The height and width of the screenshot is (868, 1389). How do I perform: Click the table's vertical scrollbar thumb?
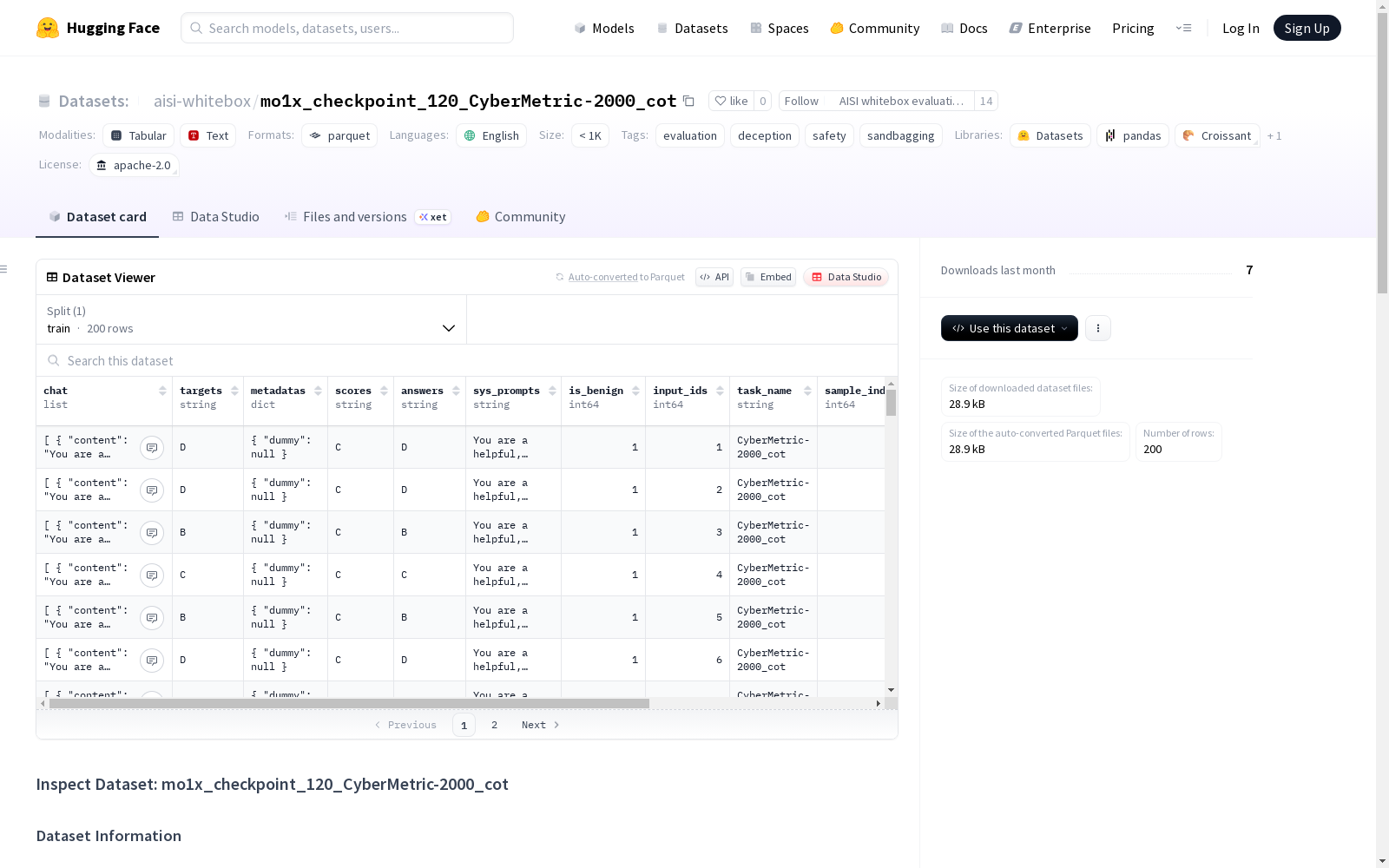[x=891, y=403]
